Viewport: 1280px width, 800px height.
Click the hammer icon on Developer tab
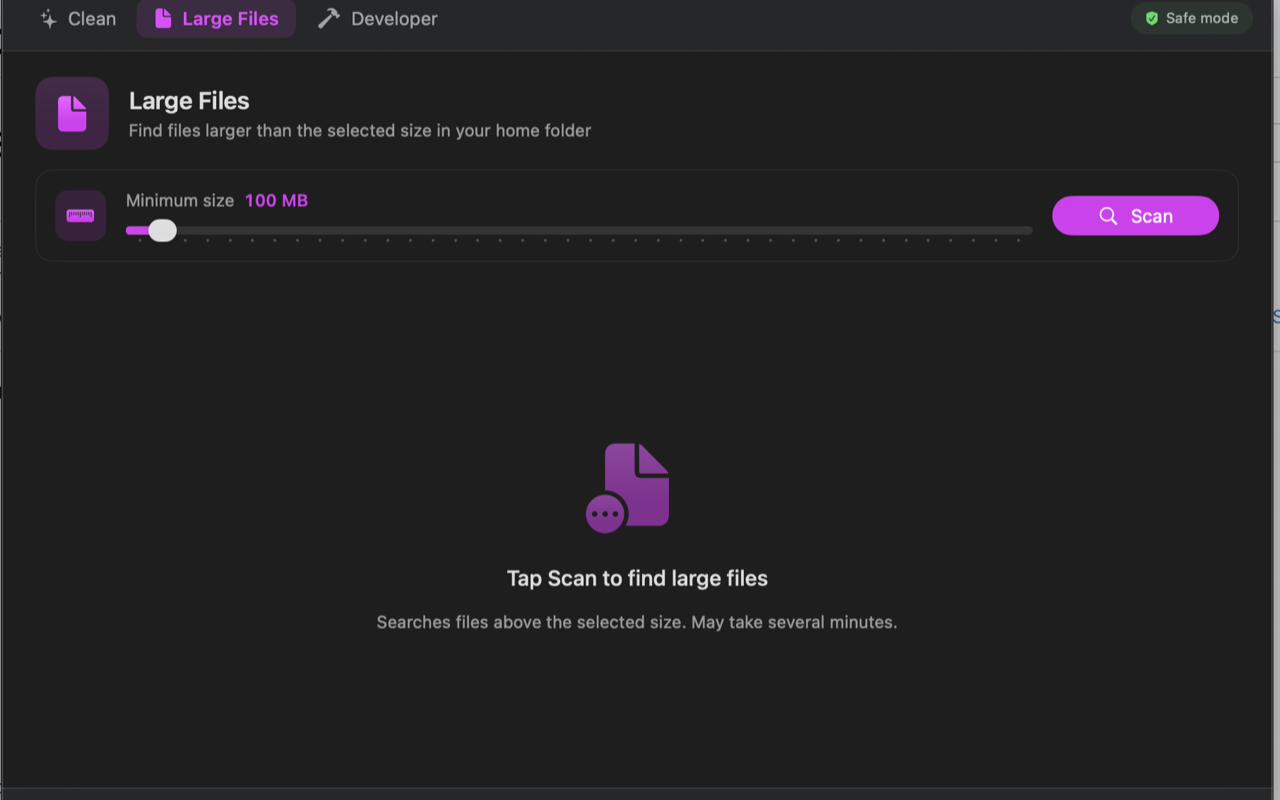pyautogui.click(x=328, y=19)
